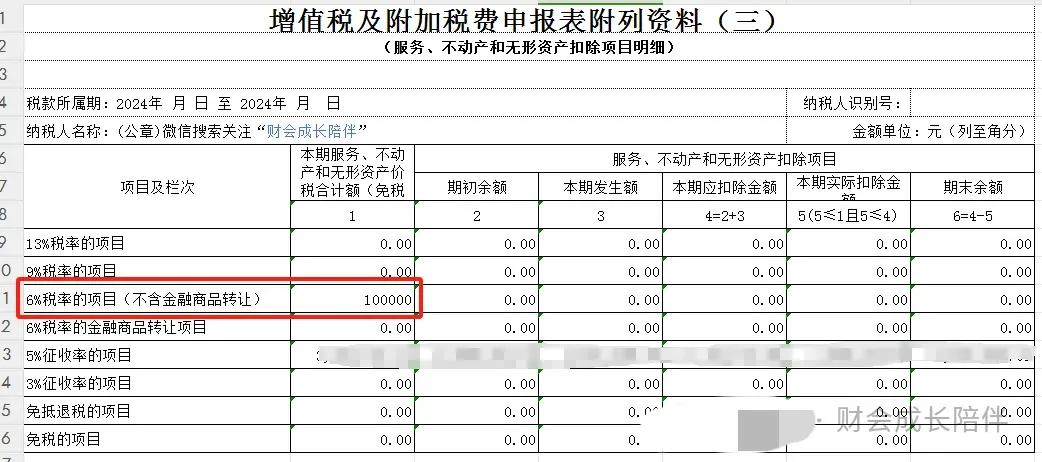
Task: Click 本期发生额 value in 6%税率的金融商品转让项目 row
Action: (x=600, y=327)
